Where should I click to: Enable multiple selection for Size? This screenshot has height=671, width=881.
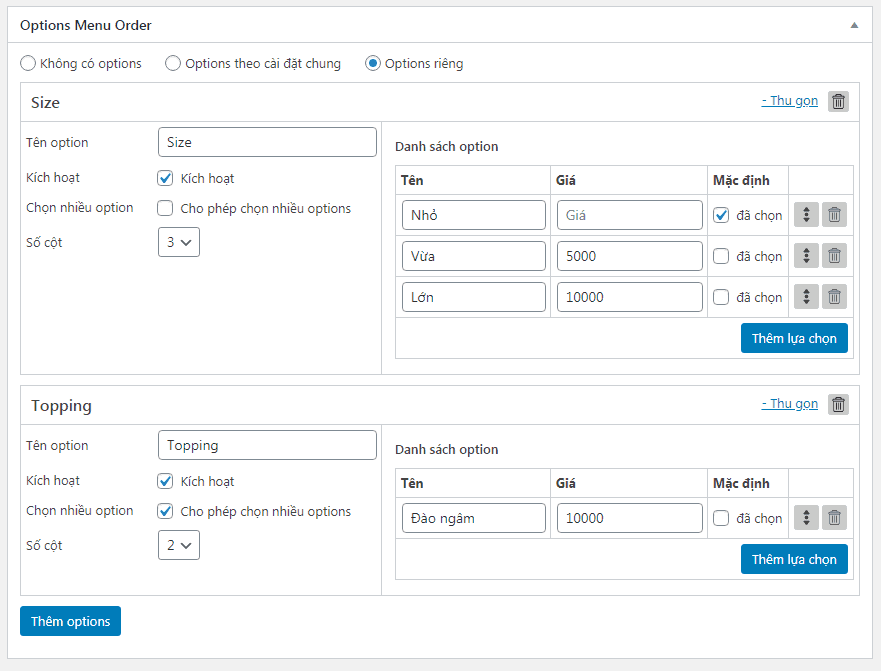click(166, 209)
